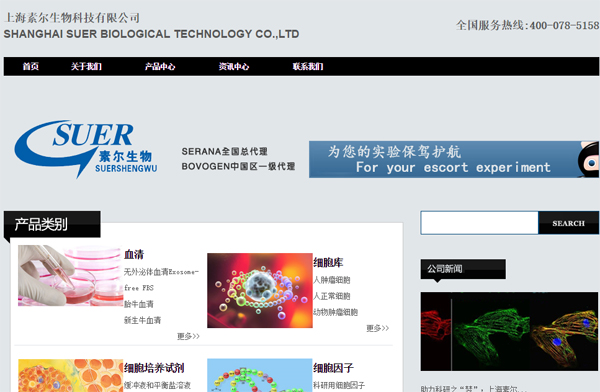The image size is (600, 392).
Task: Open the 胎牛血清 product link
Action: point(139,304)
